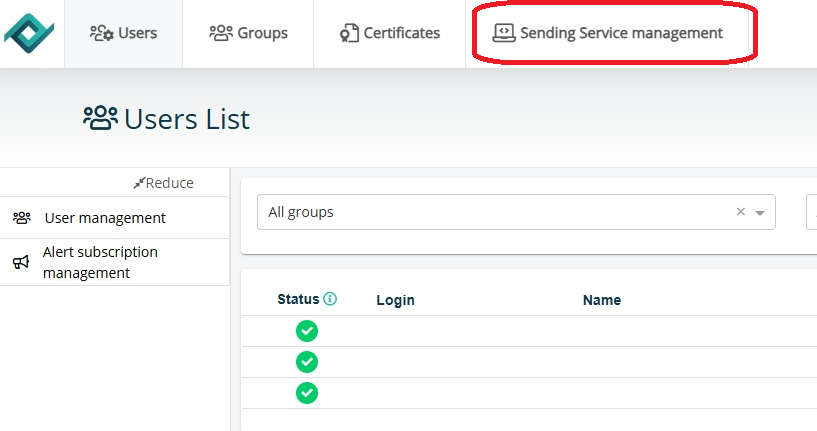The width and height of the screenshot is (817, 431).
Task: Expand the All groups dropdown arrow
Action: (760, 213)
